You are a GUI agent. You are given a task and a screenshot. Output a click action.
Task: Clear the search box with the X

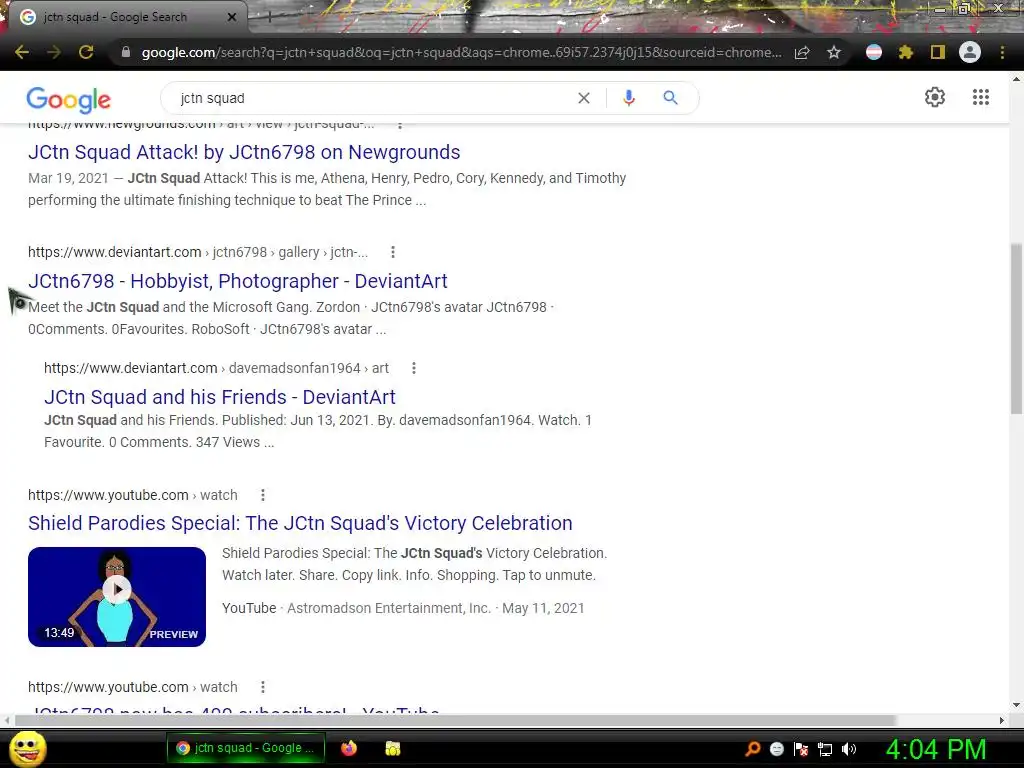[x=584, y=98]
